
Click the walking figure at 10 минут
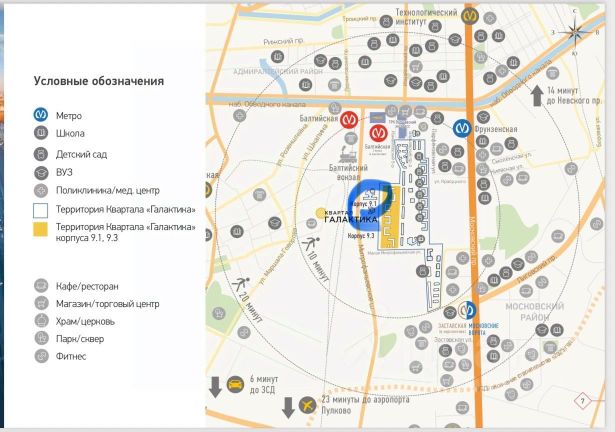click(310, 243)
